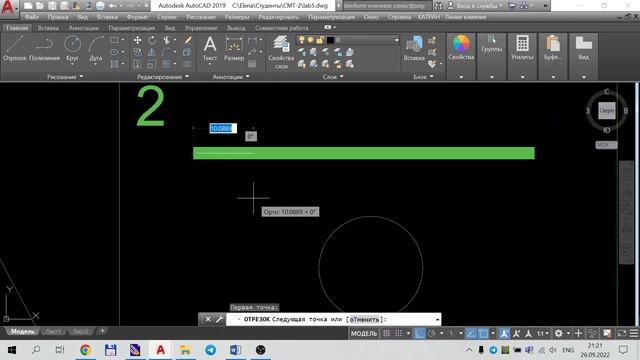The height and width of the screenshot is (360, 640).
Task: Click the Move tool icon
Action: click(x=138, y=40)
